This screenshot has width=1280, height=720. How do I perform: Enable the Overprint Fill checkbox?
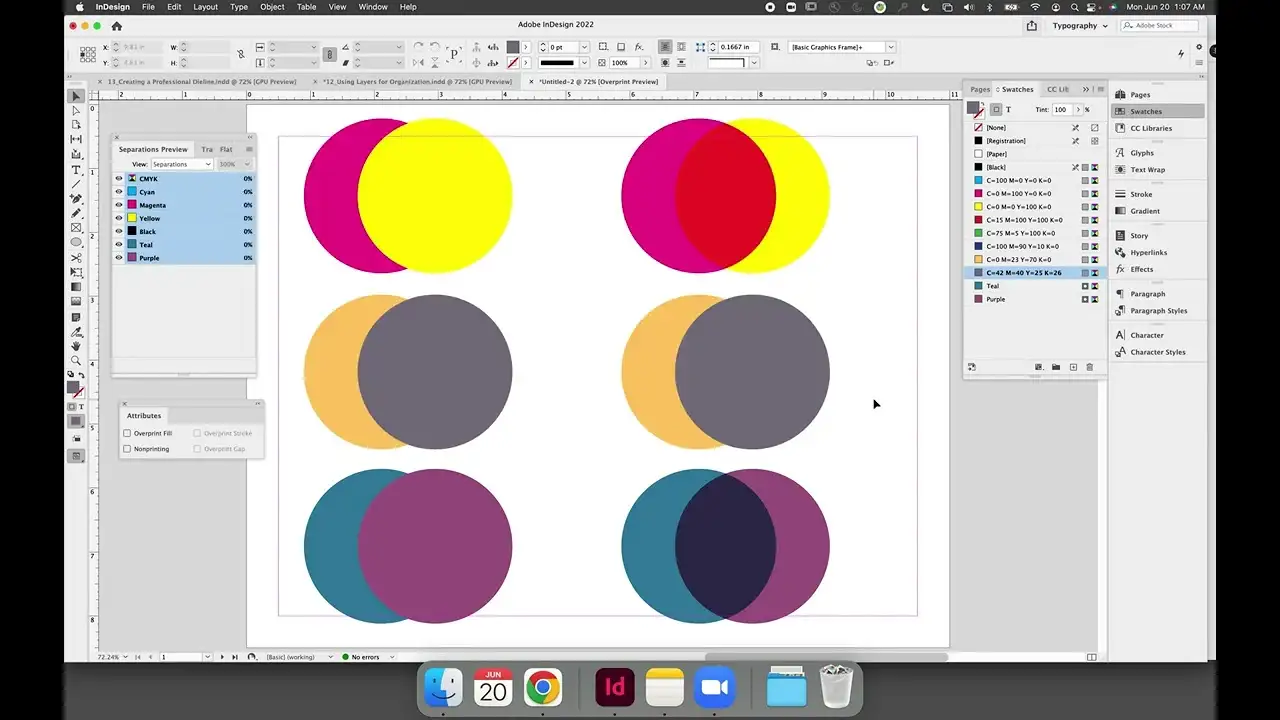(x=127, y=433)
